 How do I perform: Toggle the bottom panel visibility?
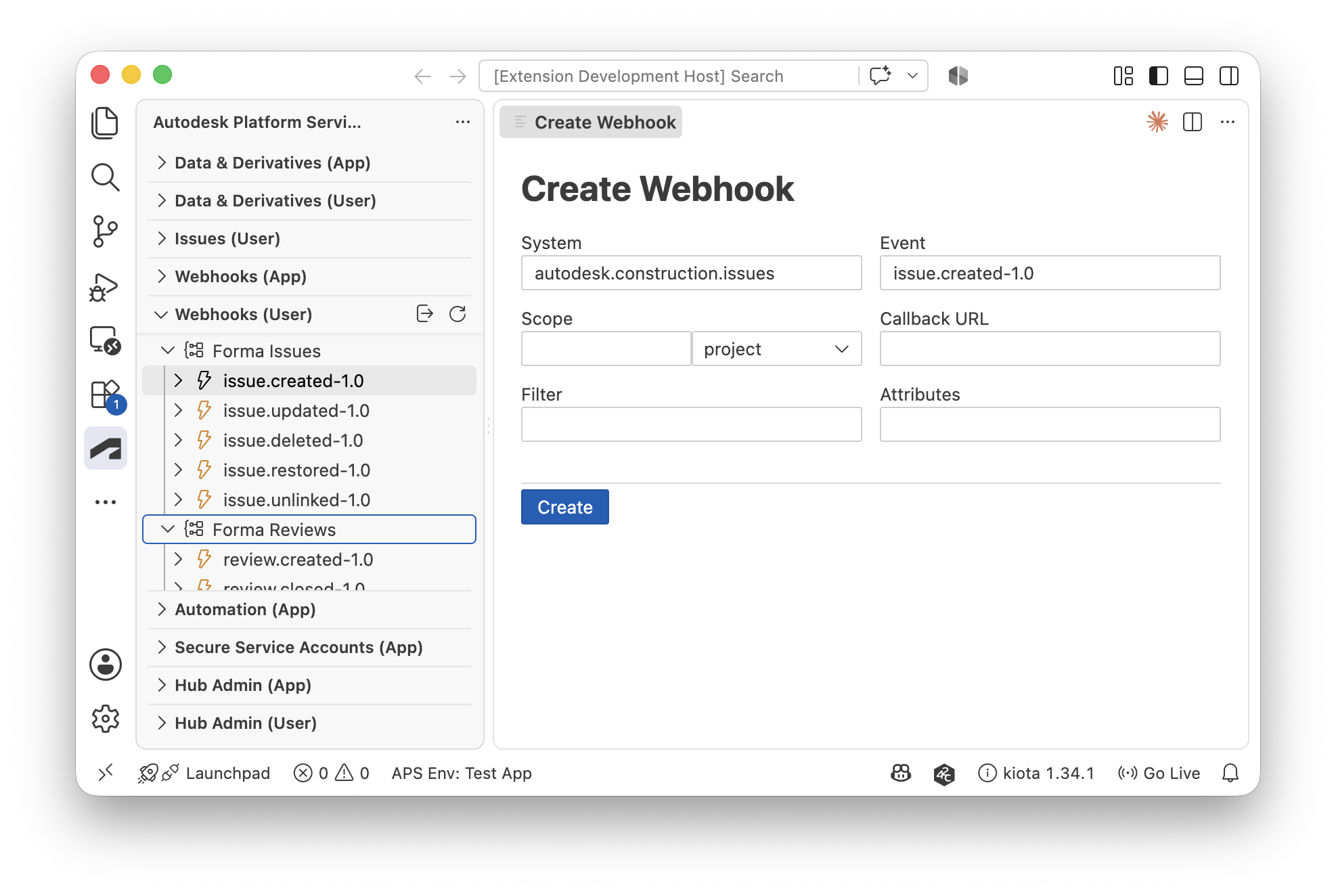point(1194,76)
